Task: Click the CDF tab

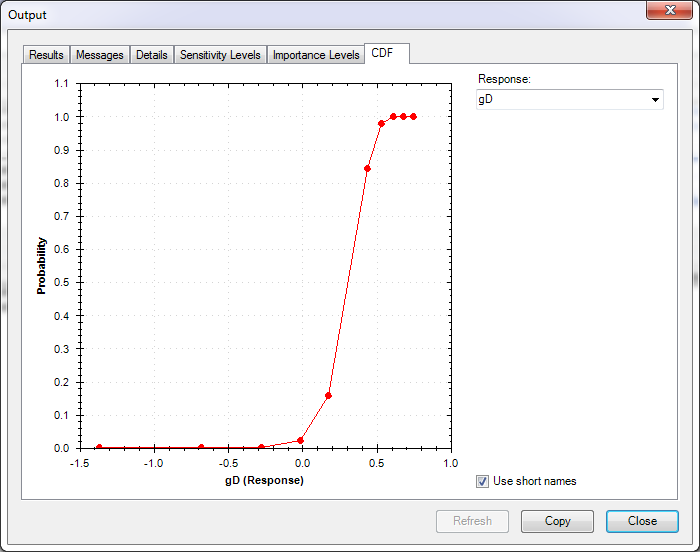Action: pos(383,53)
